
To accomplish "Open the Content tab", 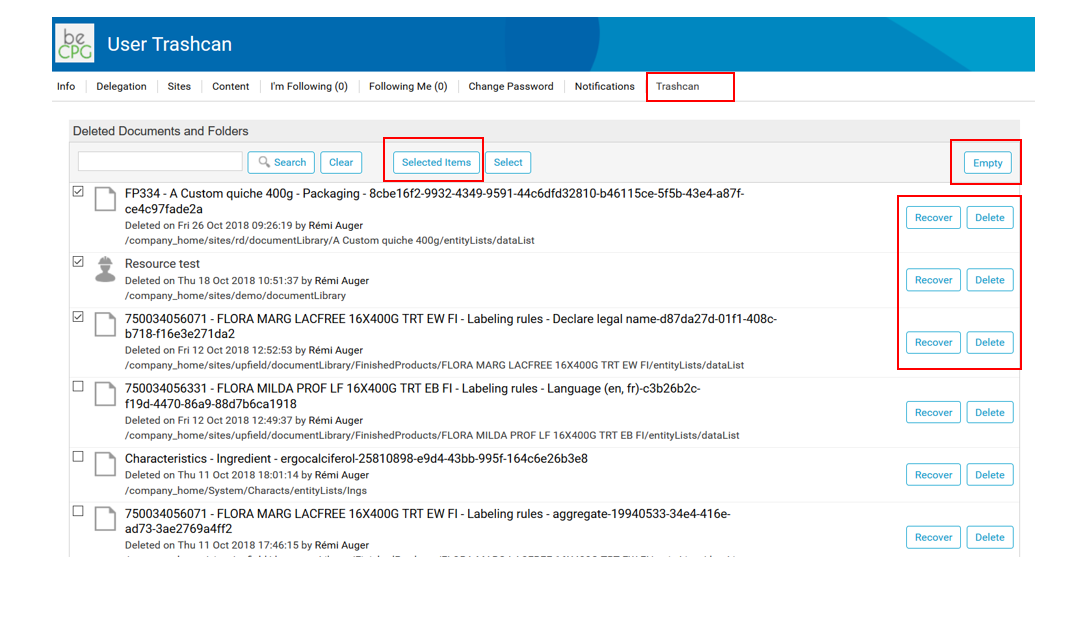I will point(231,86).
